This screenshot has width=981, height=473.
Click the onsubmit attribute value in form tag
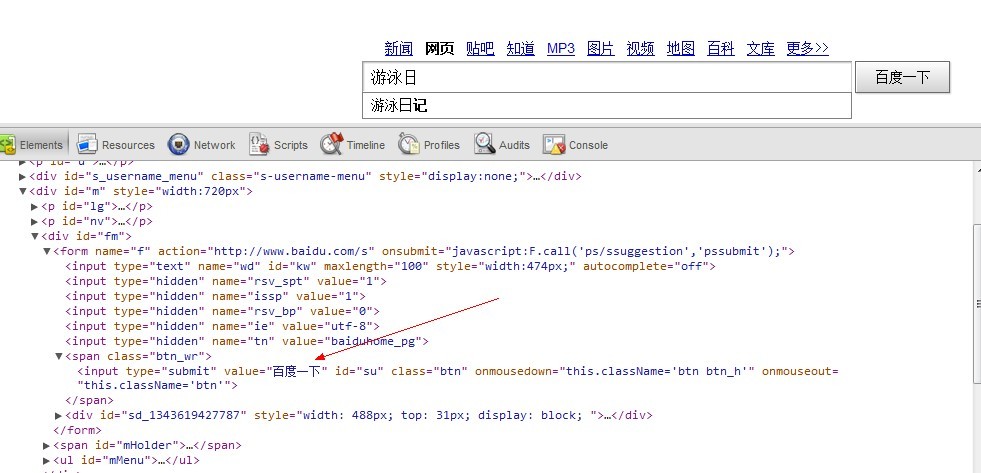click(x=616, y=251)
